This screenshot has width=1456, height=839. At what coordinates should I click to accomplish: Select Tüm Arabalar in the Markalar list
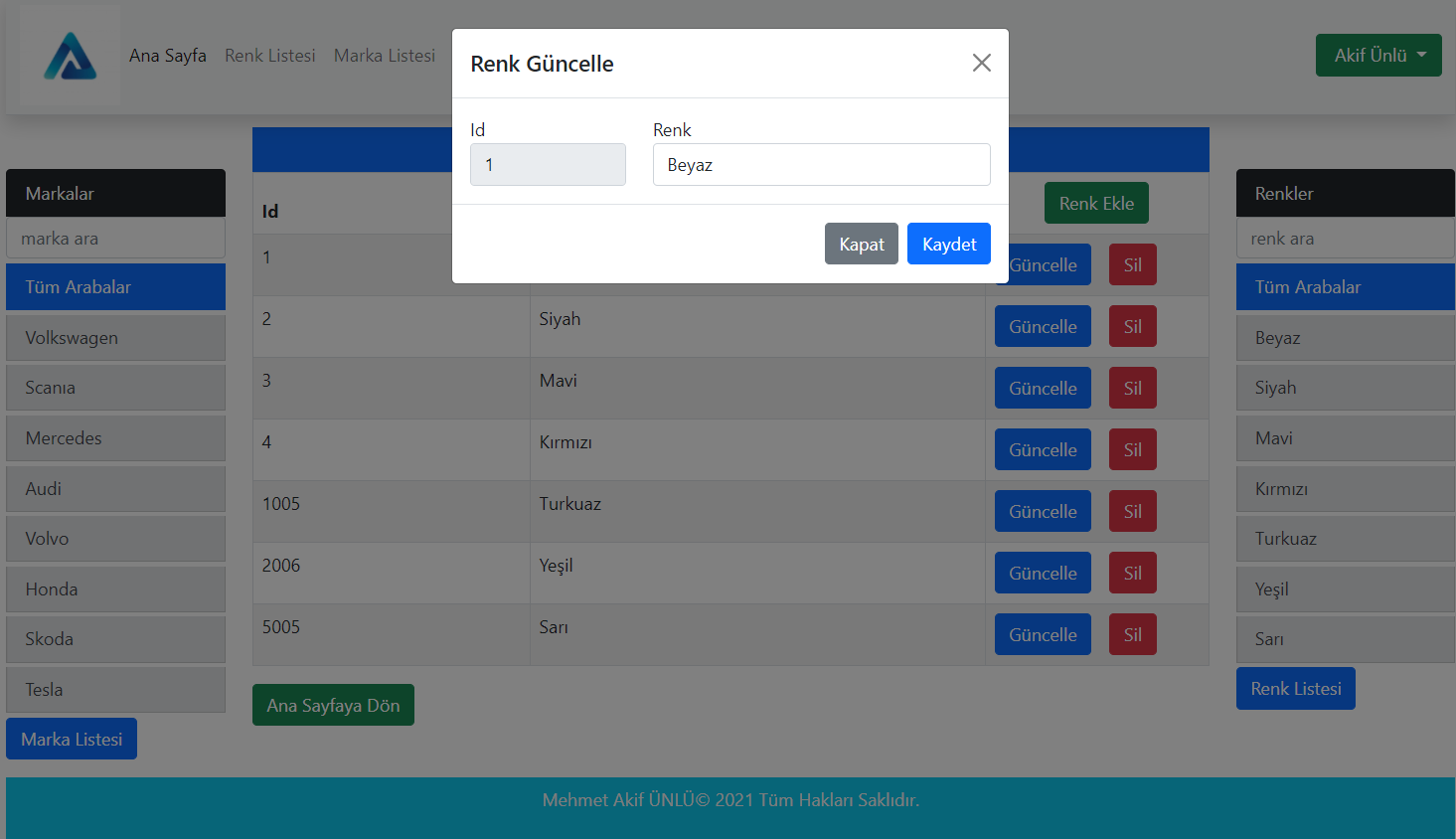pos(115,287)
